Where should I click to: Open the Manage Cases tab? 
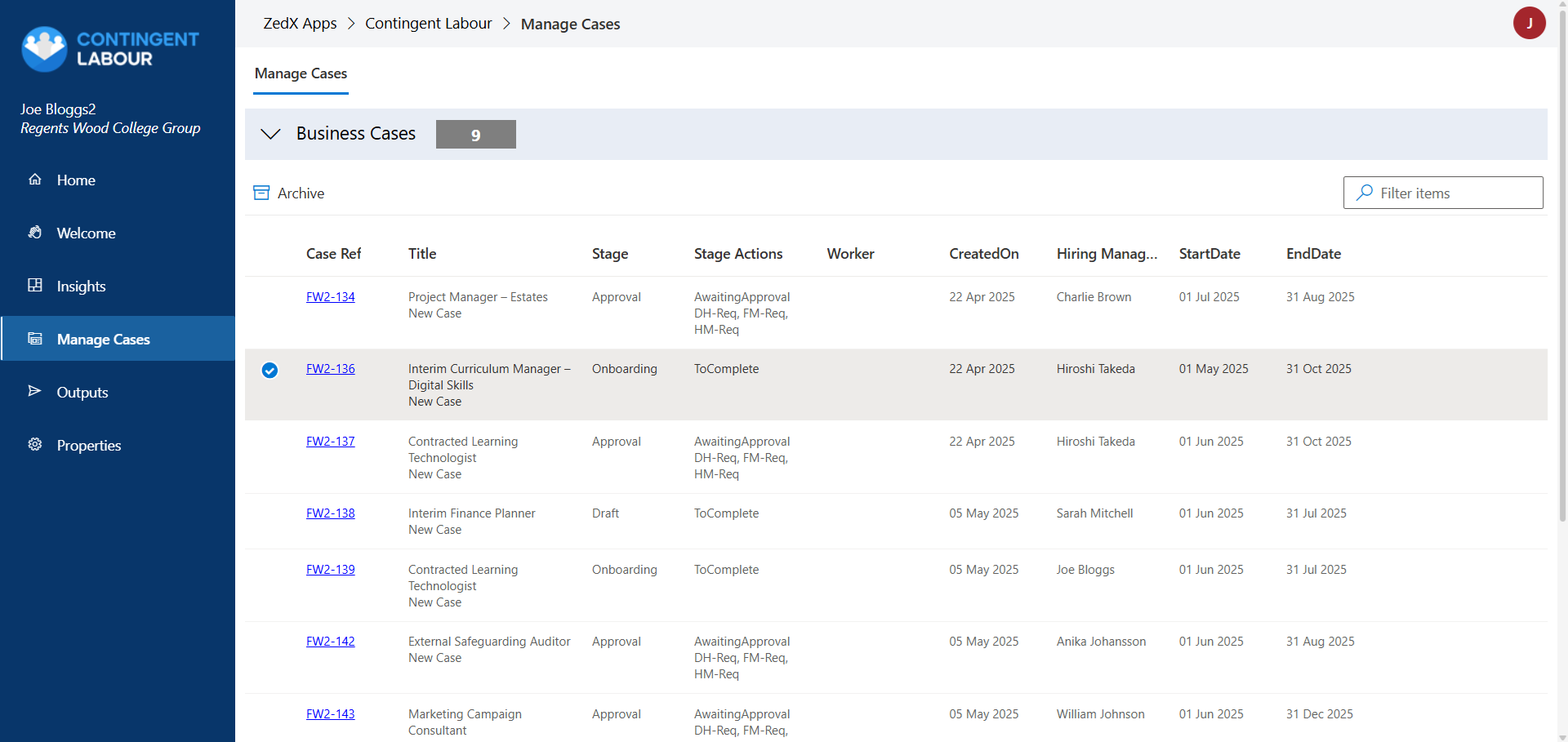pos(301,73)
